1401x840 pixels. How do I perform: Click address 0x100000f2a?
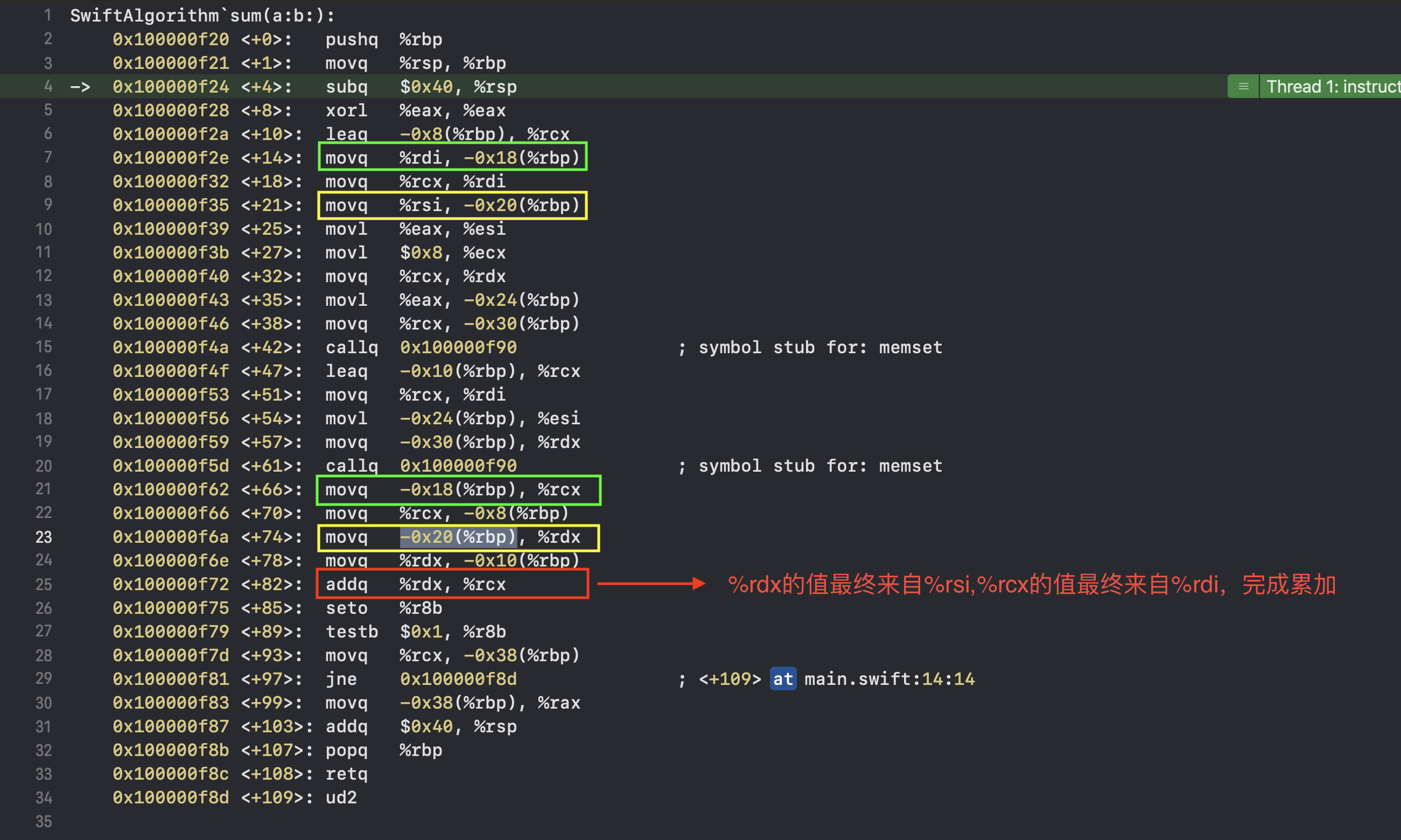click(171, 134)
